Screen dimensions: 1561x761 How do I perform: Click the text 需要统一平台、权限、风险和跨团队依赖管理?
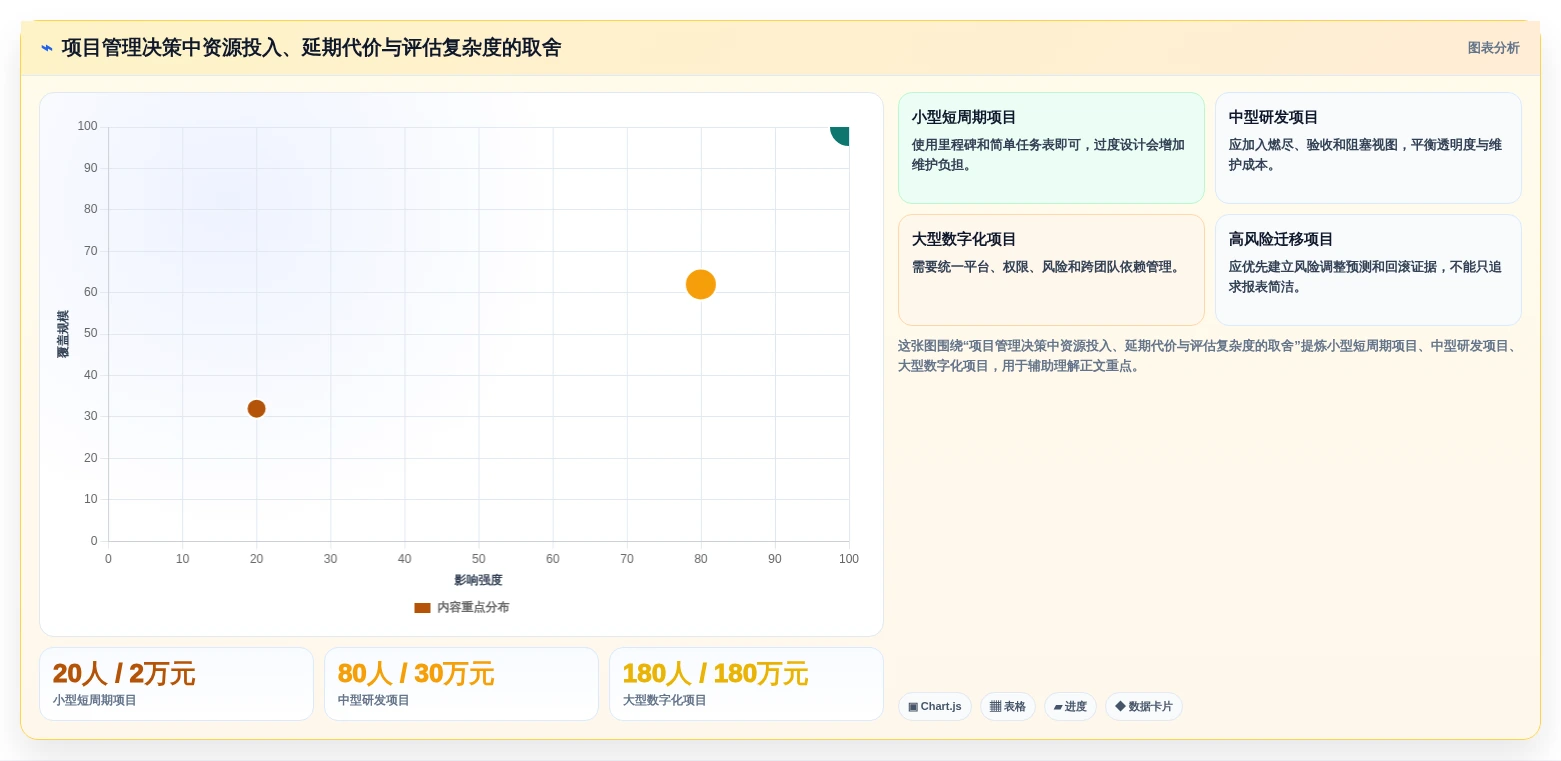point(1044,267)
